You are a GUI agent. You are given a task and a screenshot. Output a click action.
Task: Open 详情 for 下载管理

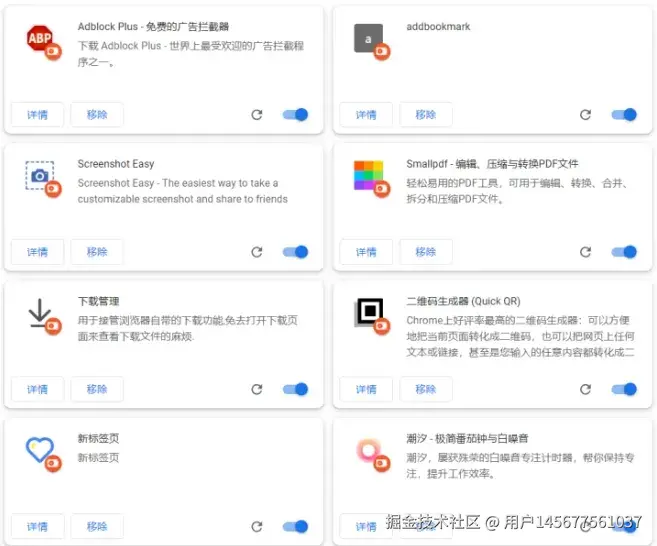(37, 389)
